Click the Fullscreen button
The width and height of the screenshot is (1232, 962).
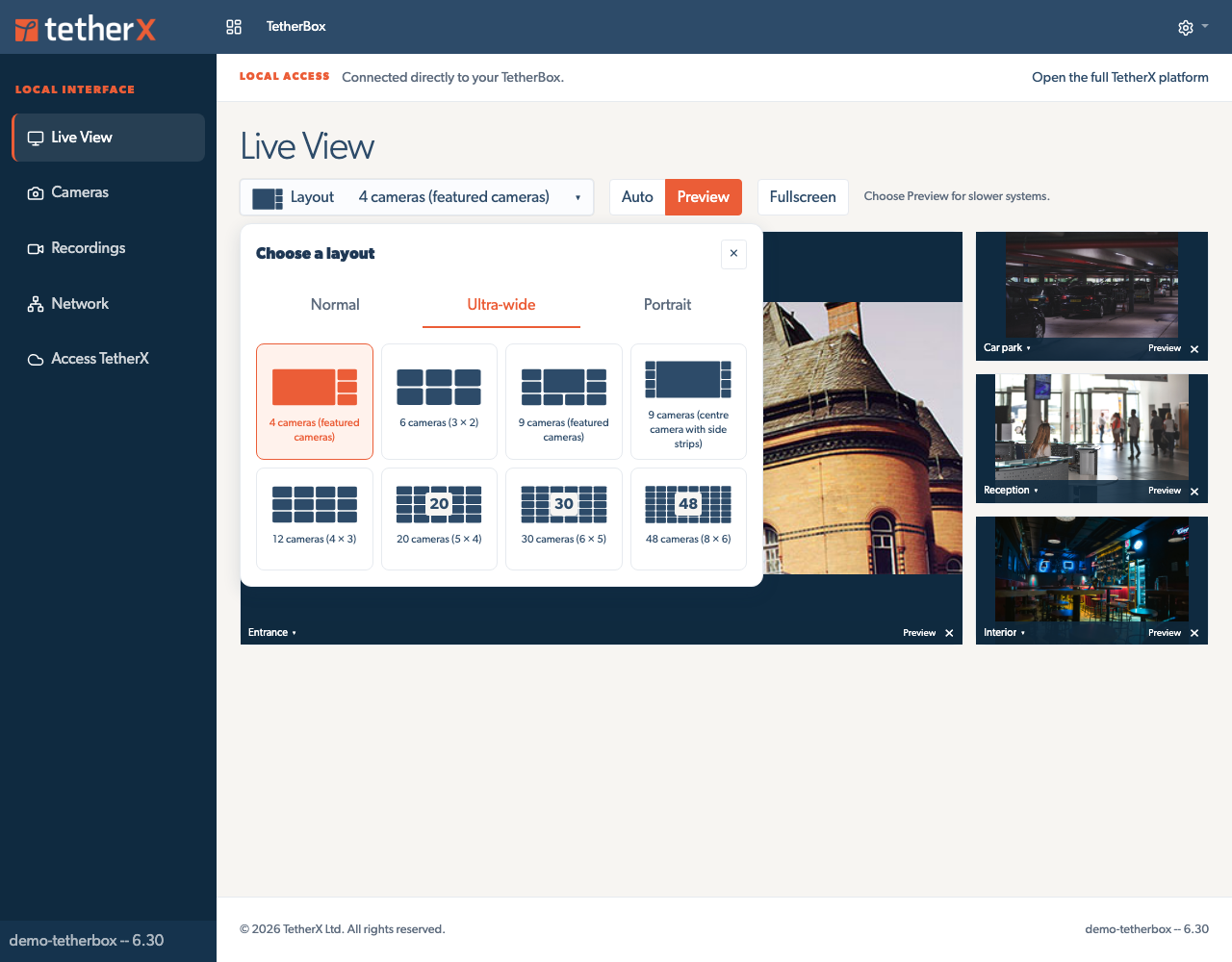click(x=803, y=197)
